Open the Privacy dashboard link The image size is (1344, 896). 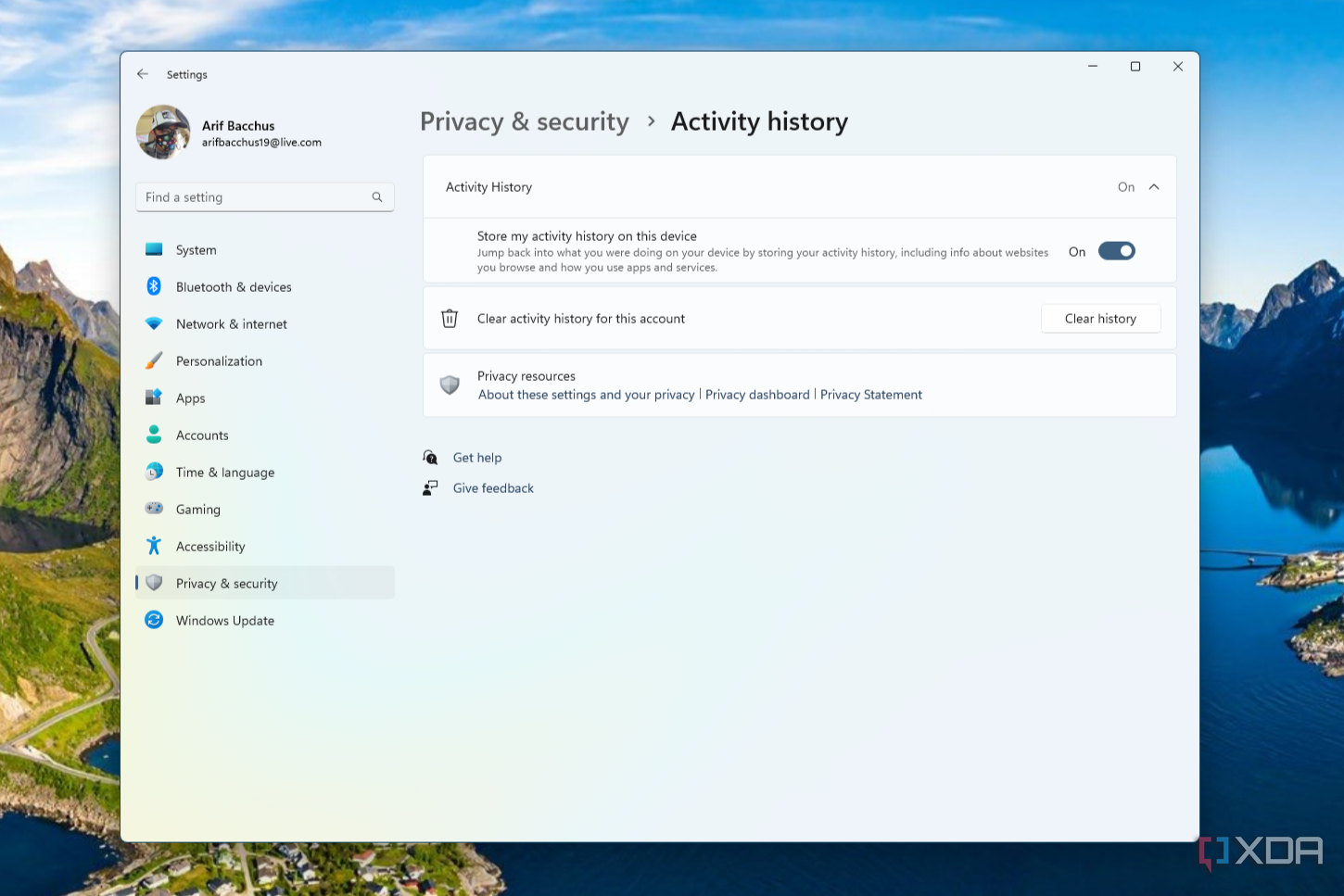coord(757,395)
